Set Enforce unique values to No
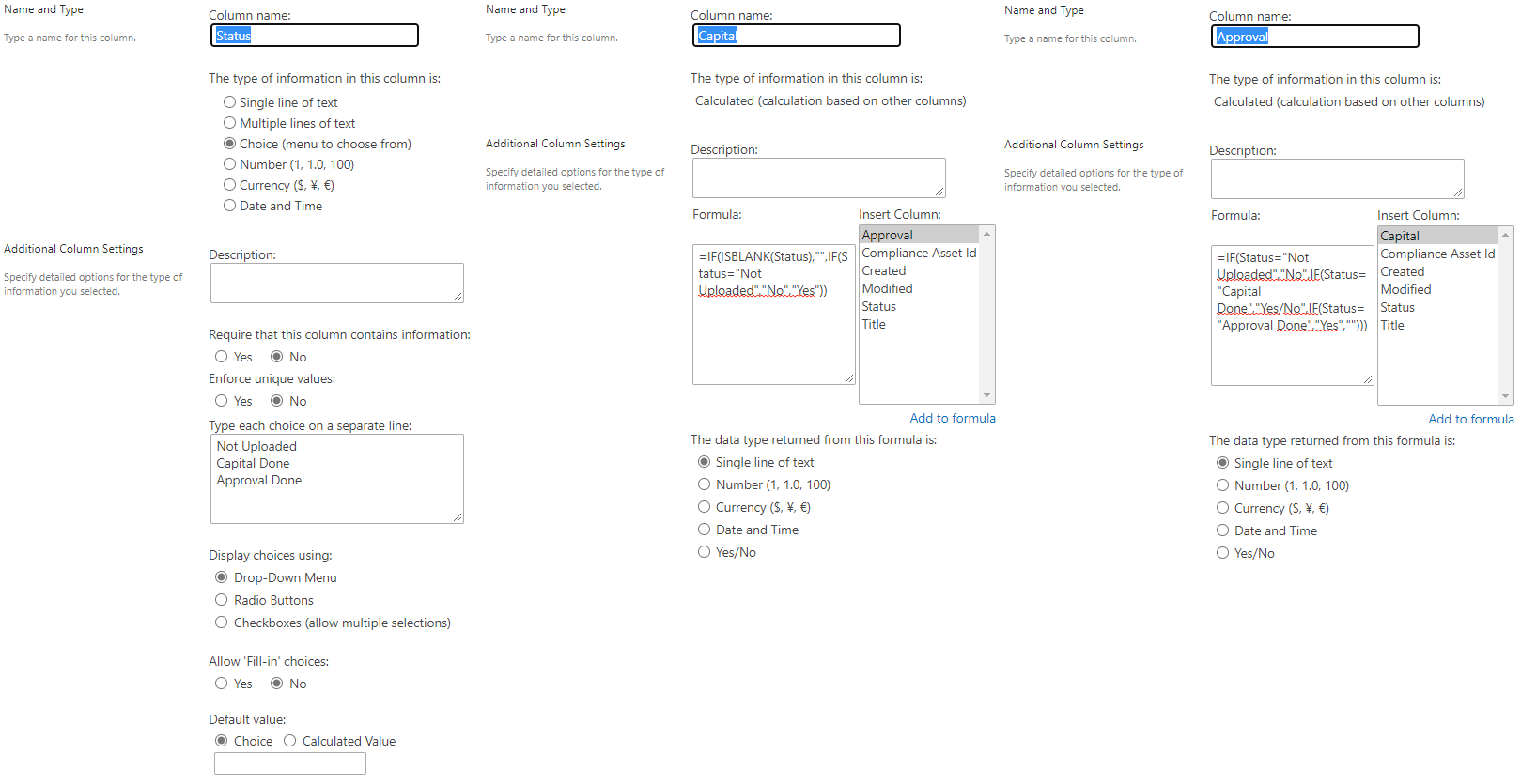 point(276,401)
